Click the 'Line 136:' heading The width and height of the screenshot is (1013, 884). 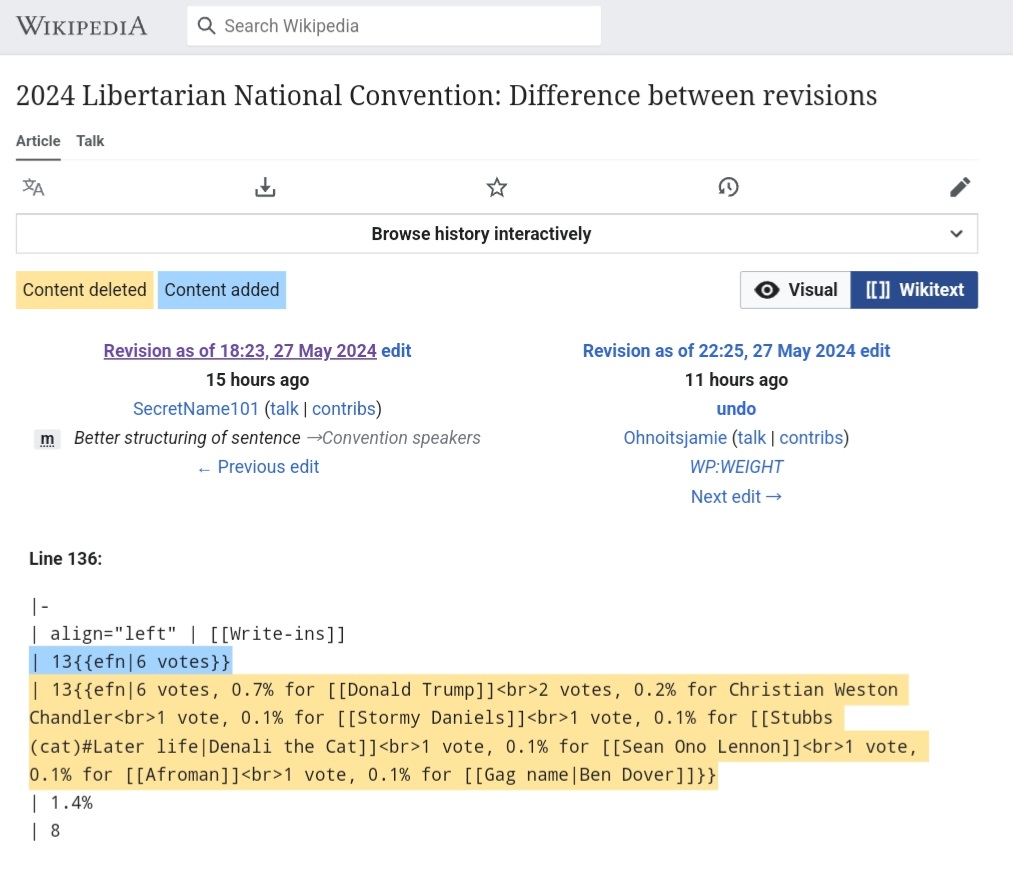point(65,559)
